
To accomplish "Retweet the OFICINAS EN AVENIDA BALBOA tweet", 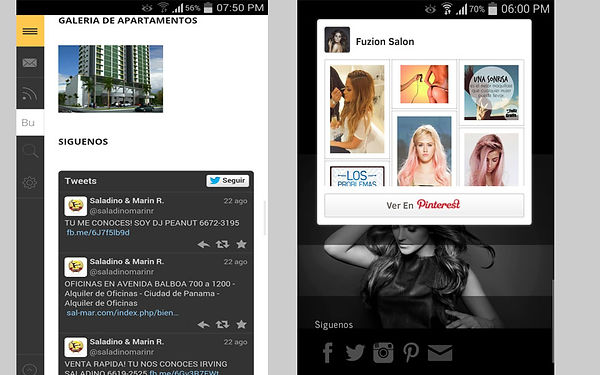I will pyautogui.click(x=222, y=324).
